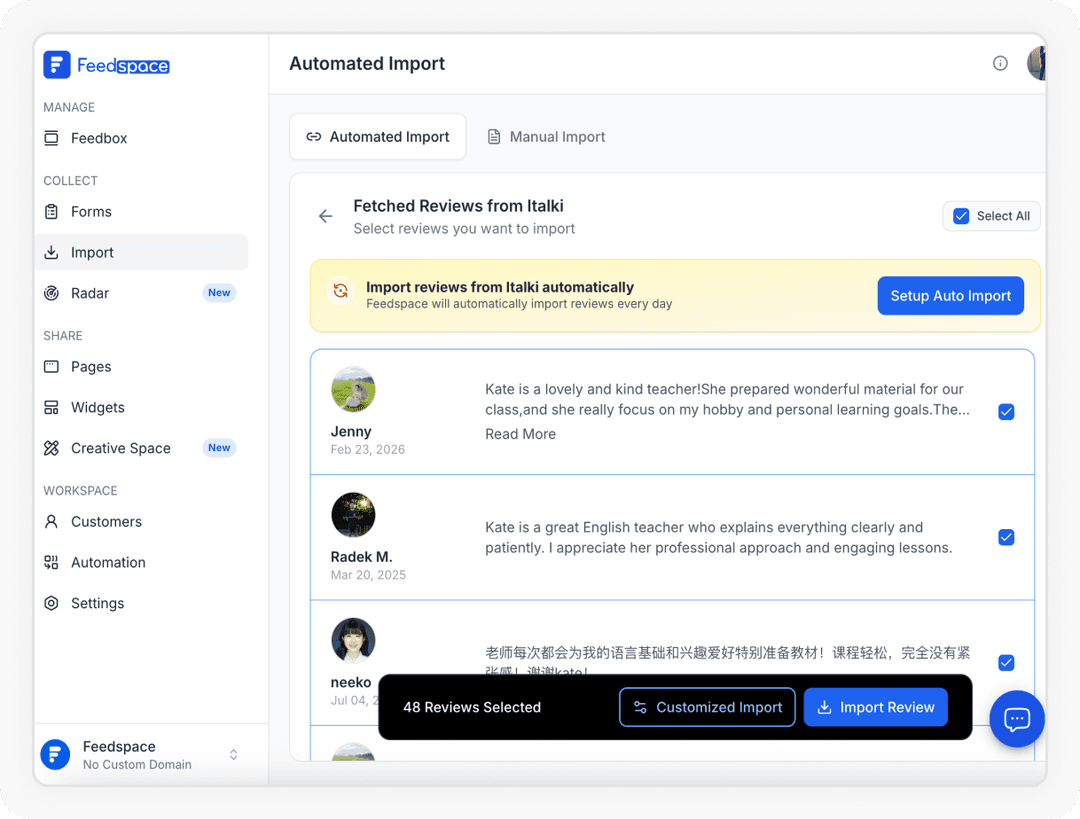Click the Settings gear icon

pyautogui.click(x=51, y=603)
